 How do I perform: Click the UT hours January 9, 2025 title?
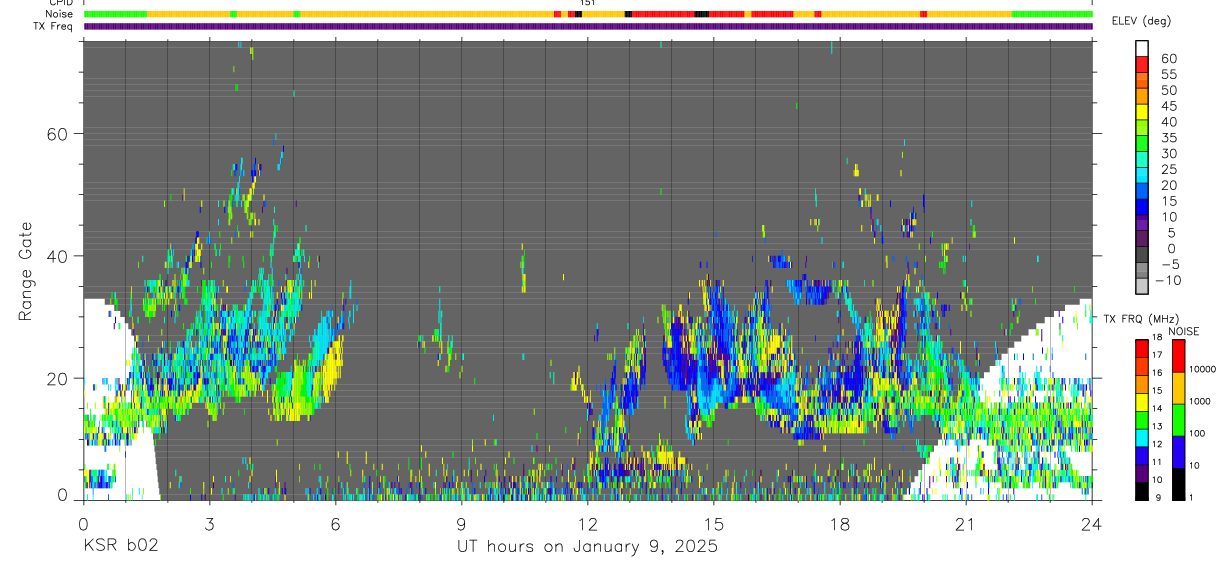coord(587,547)
